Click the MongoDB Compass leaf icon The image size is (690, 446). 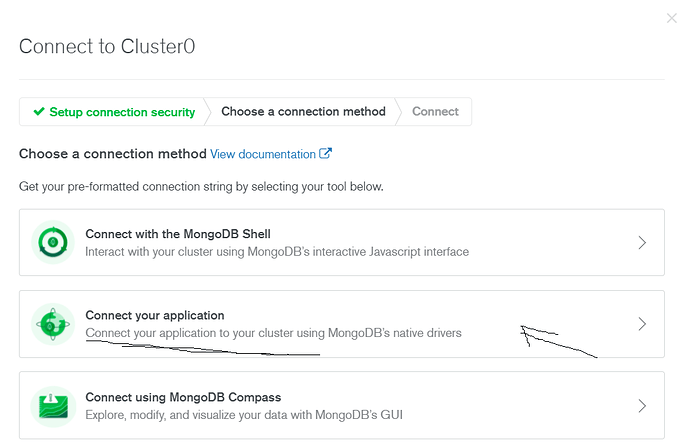(x=52, y=406)
